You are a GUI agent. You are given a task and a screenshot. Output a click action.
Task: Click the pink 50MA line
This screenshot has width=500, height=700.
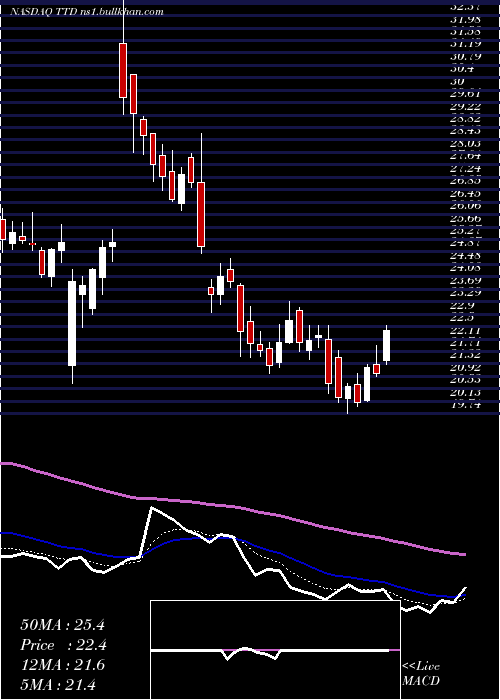232,506
